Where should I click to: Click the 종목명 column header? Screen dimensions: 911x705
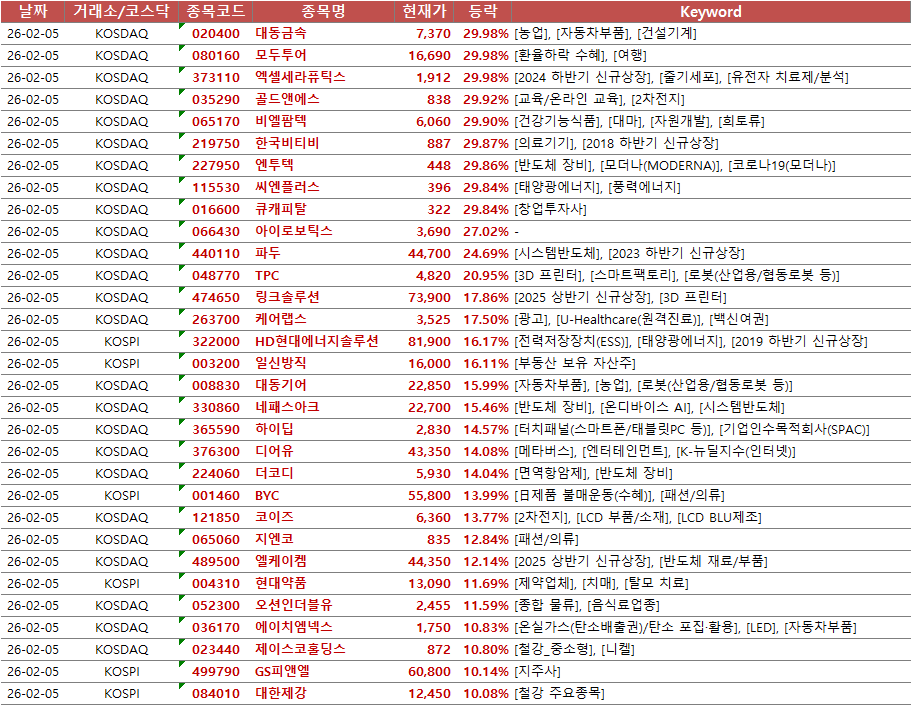point(323,11)
